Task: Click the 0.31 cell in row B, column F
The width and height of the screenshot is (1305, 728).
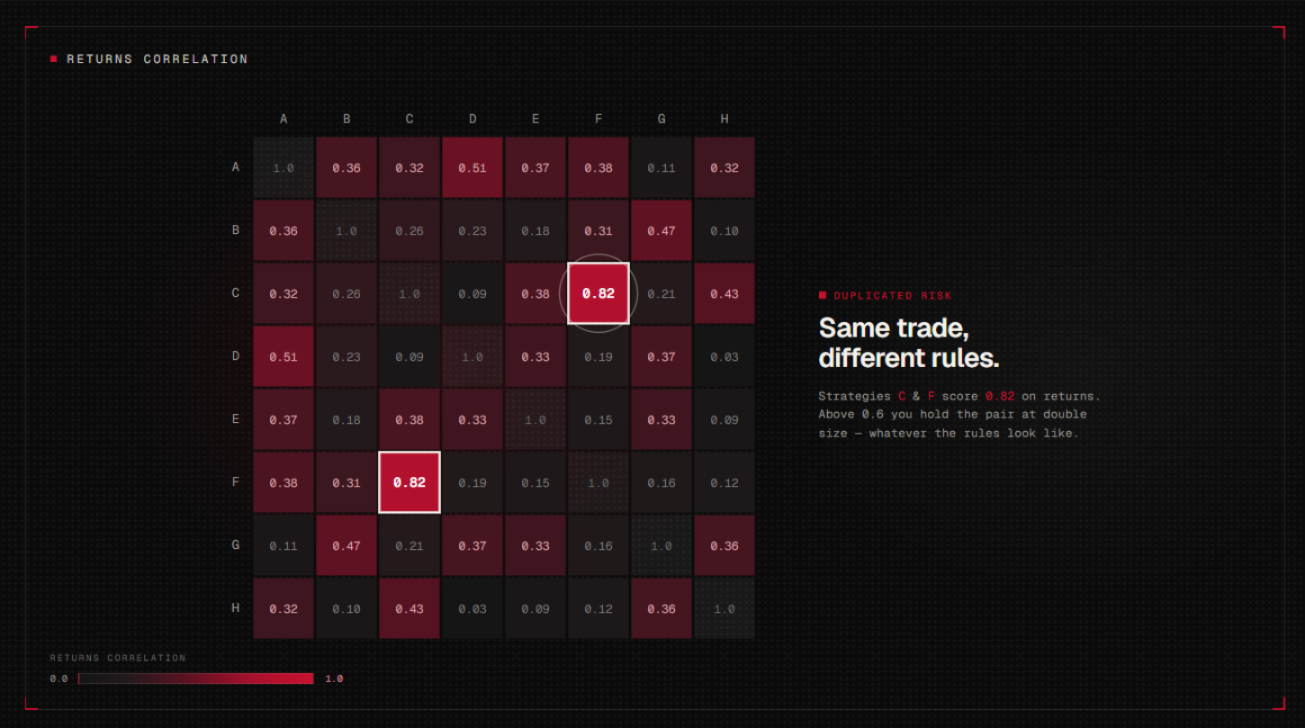Action: (x=598, y=230)
